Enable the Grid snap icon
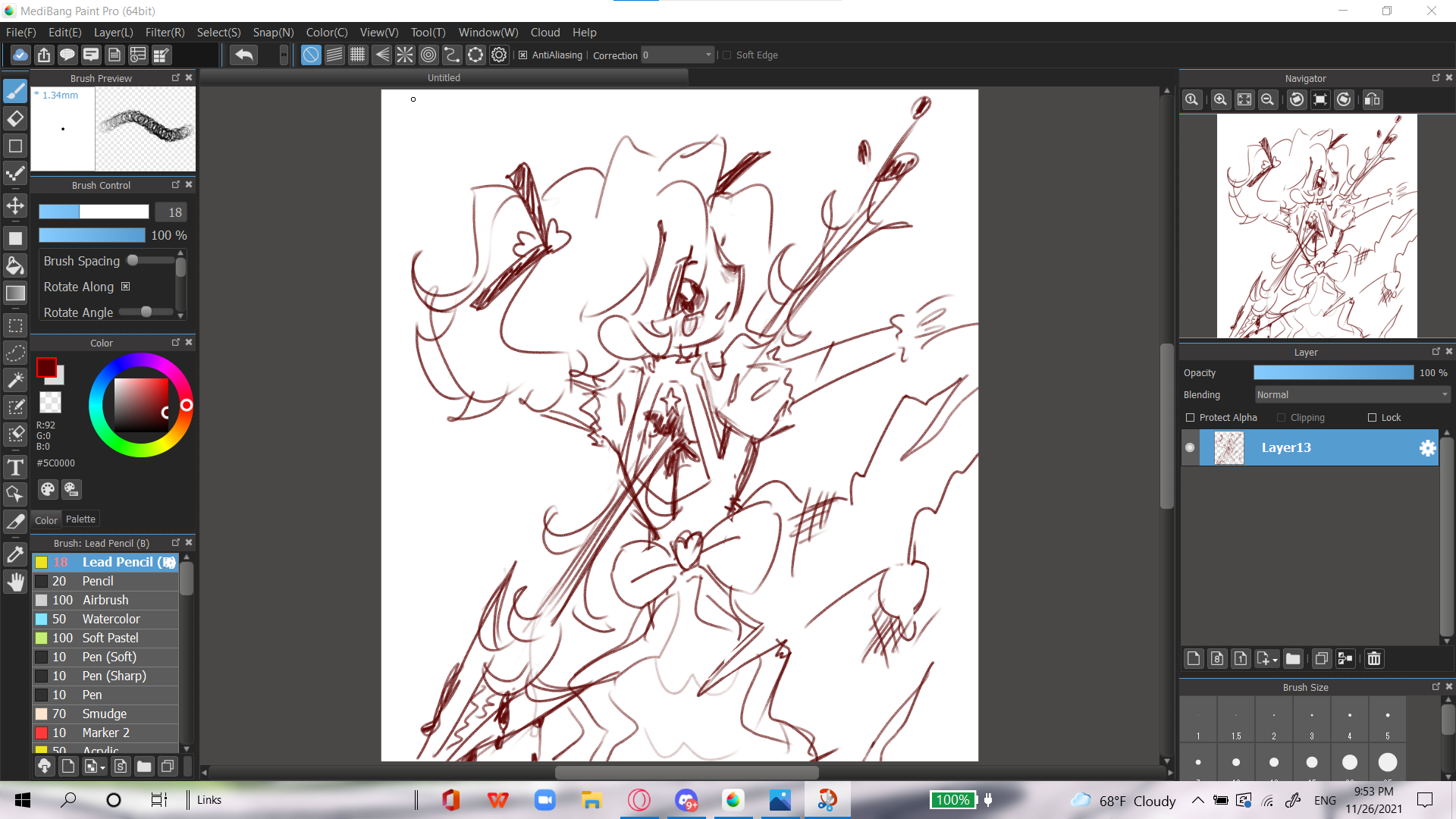Screen dimensions: 1456x819 [x=358, y=55]
